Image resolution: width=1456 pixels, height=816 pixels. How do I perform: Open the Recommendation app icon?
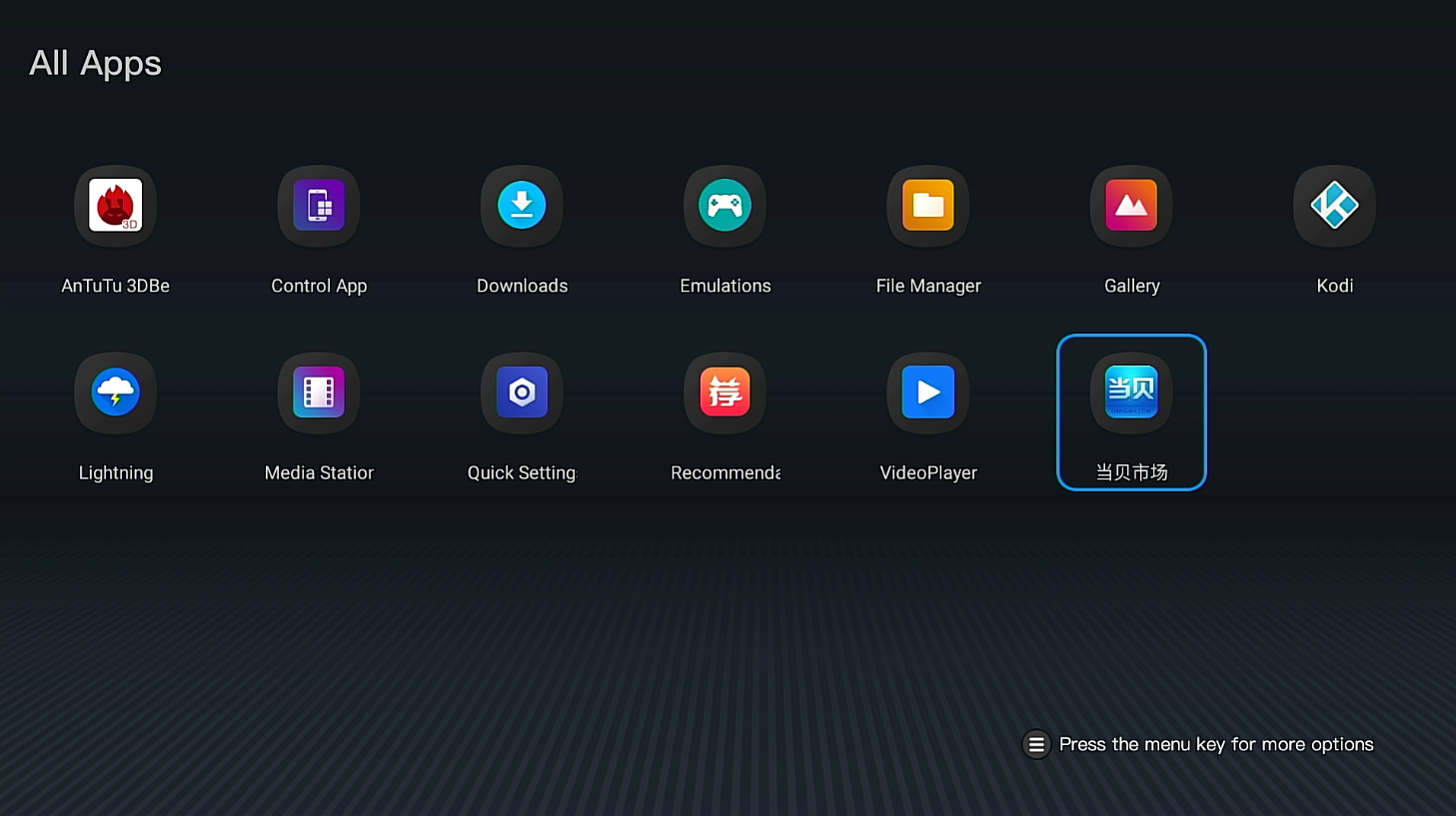tap(725, 393)
